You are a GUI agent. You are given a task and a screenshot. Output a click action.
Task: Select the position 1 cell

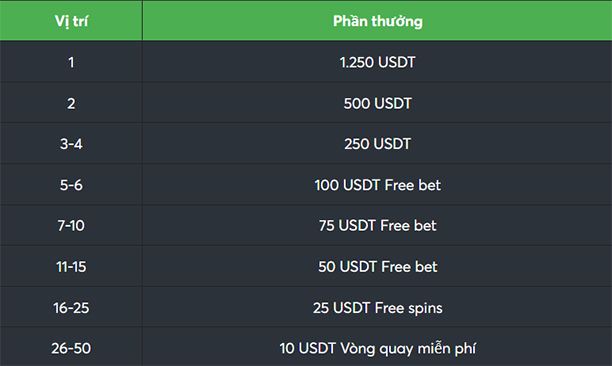click(x=71, y=62)
